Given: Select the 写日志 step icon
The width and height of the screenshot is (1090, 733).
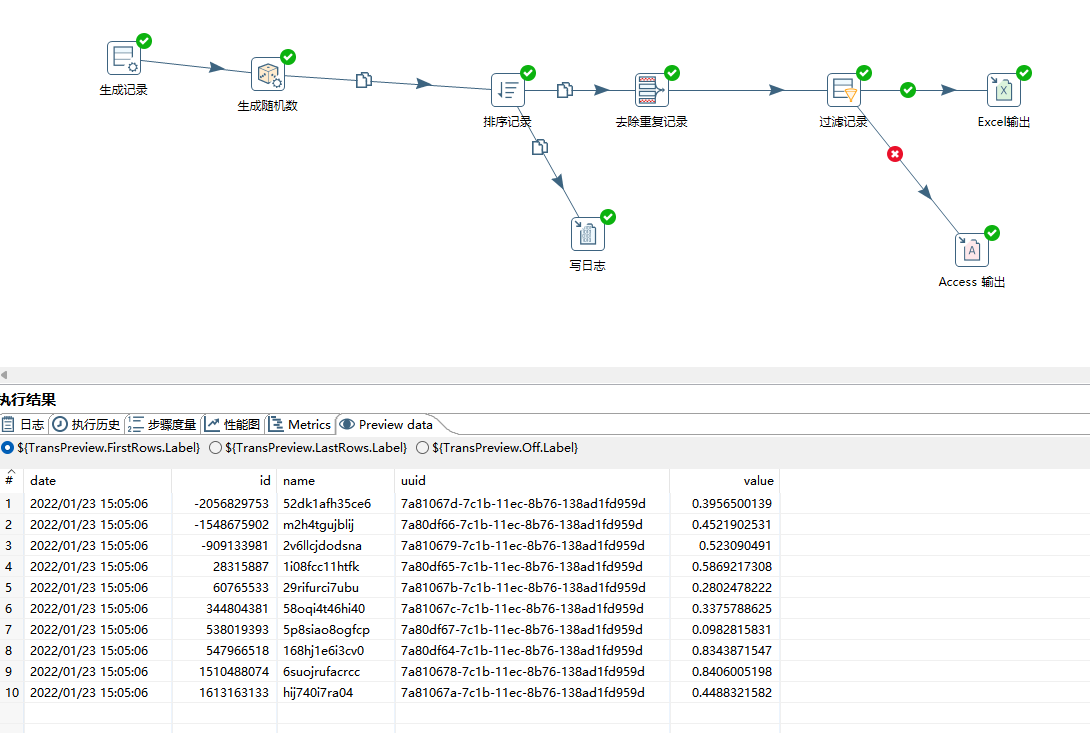Looking at the screenshot, I should [587, 234].
